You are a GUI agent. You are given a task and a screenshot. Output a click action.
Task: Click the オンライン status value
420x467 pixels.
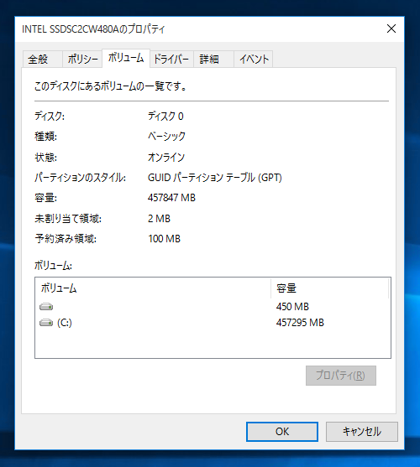(166, 157)
